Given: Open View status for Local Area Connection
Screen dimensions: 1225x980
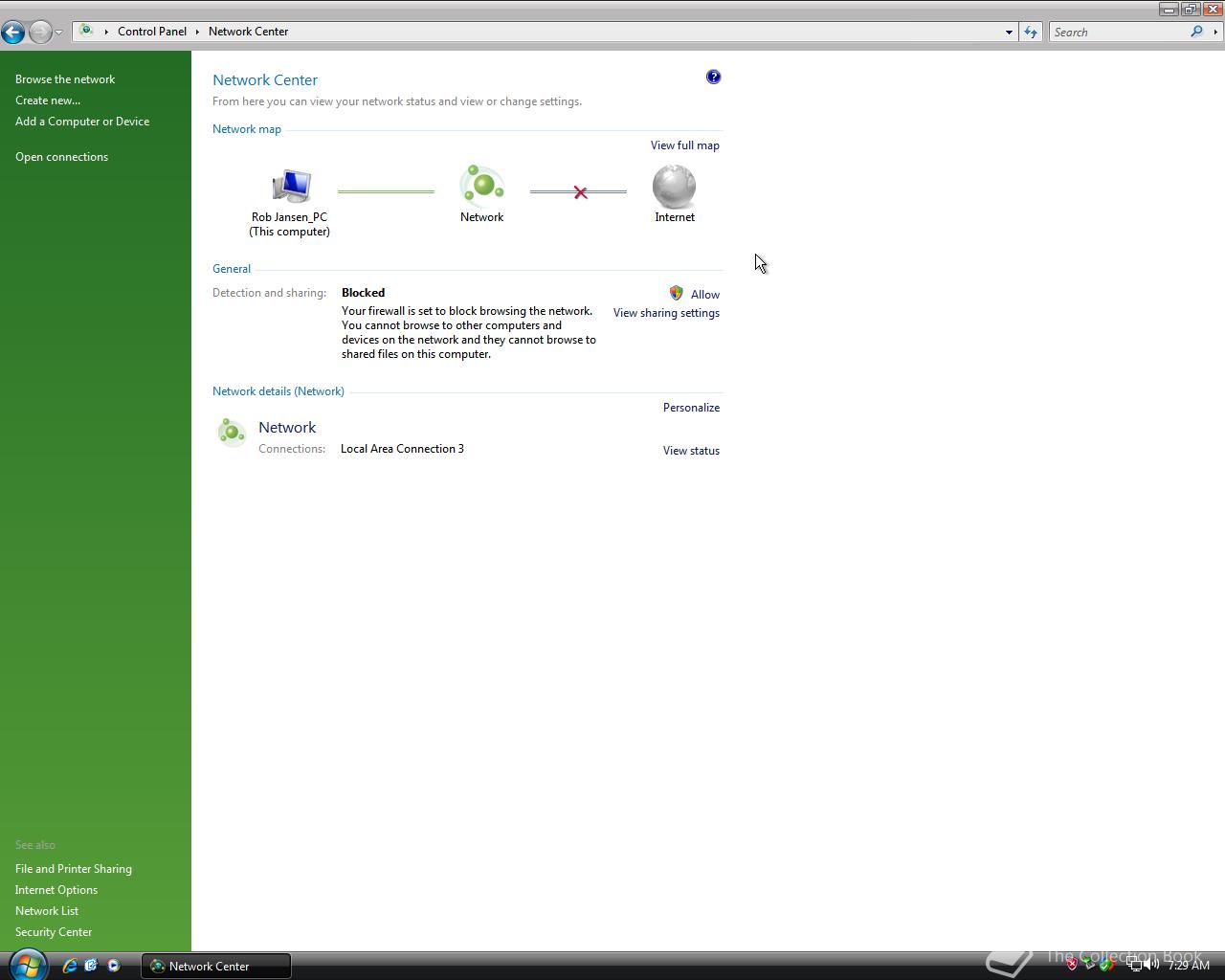Looking at the screenshot, I should coord(691,451).
